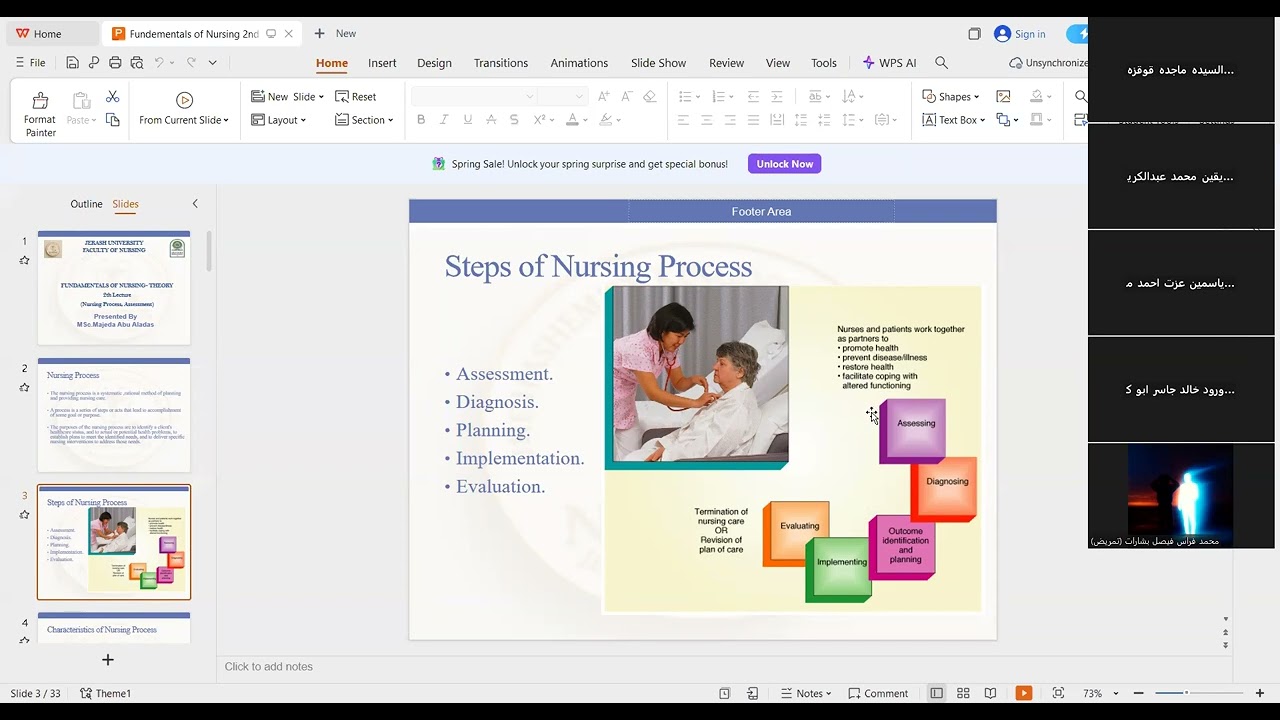This screenshot has width=1280, height=720.
Task: Open the Shapes dropdown
Action: point(951,96)
